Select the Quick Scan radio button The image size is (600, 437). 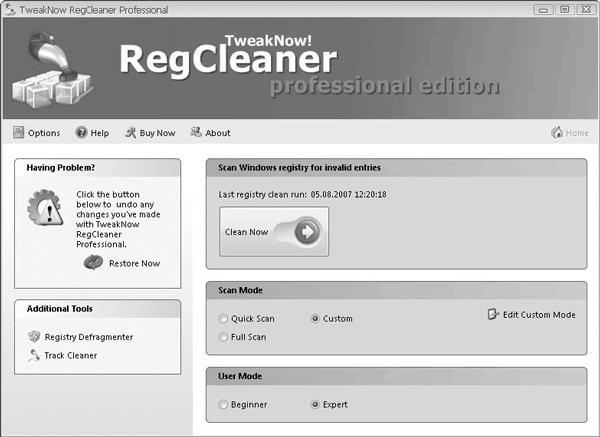coord(223,318)
